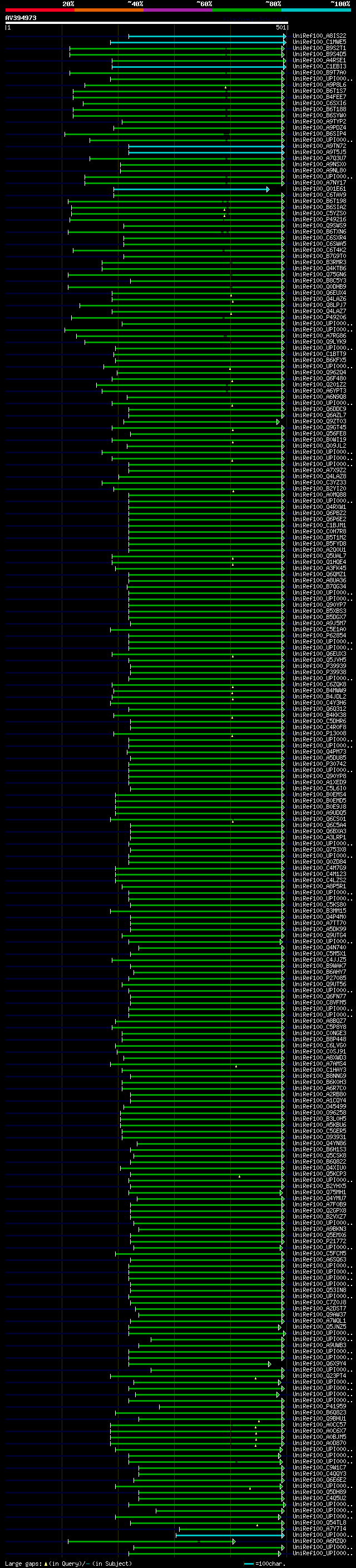This screenshot has width=356, height=1568.
Task: Click the UniRef100_B9T7A0 label
Action: [x=319, y=72]
